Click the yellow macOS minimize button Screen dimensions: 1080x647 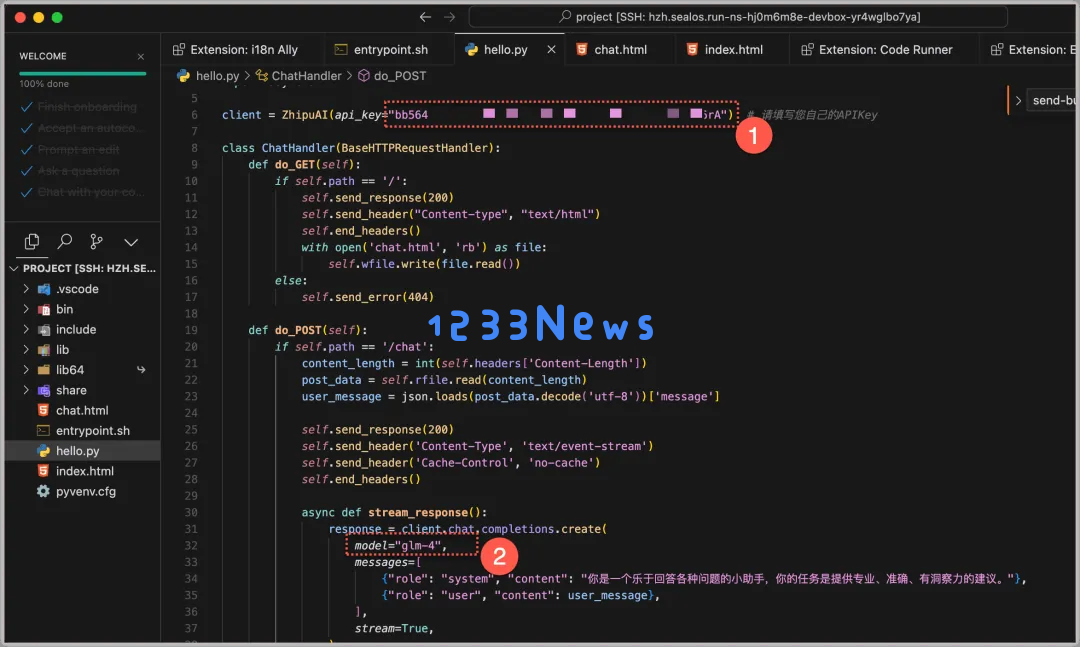pos(39,17)
